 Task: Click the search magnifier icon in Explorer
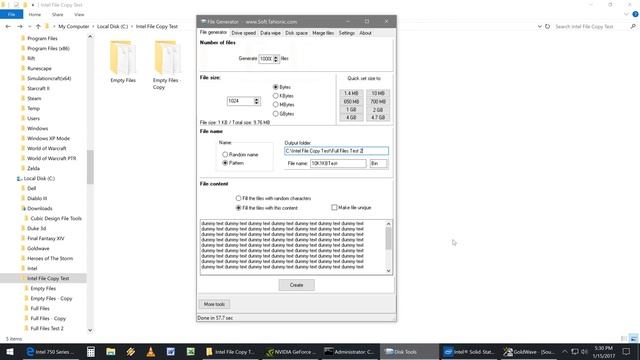pyautogui.click(x=633, y=26)
